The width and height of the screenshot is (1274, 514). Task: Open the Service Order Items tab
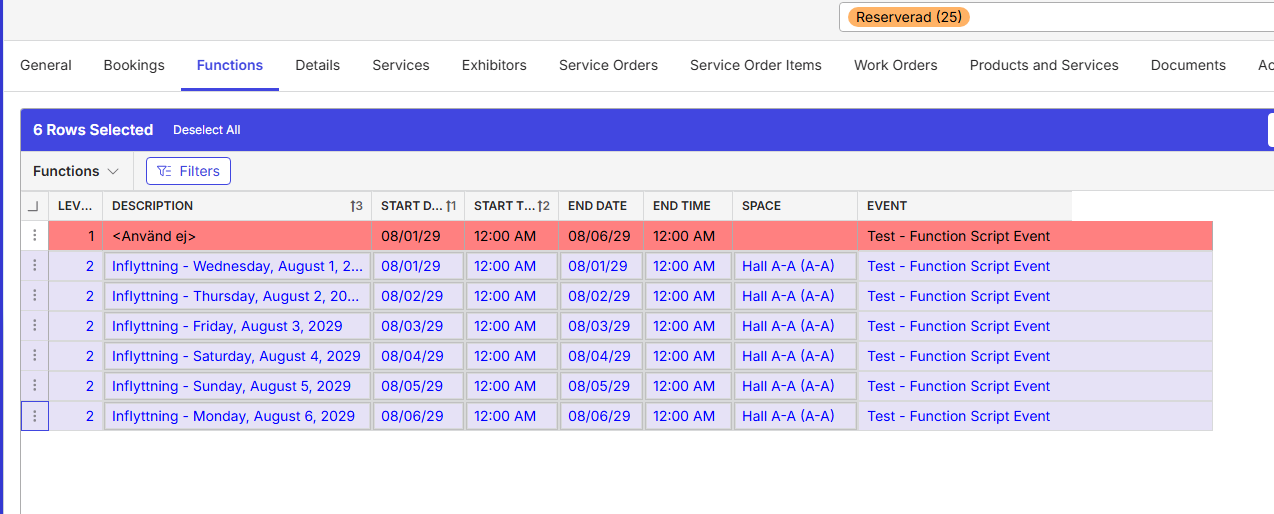(x=756, y=65)
